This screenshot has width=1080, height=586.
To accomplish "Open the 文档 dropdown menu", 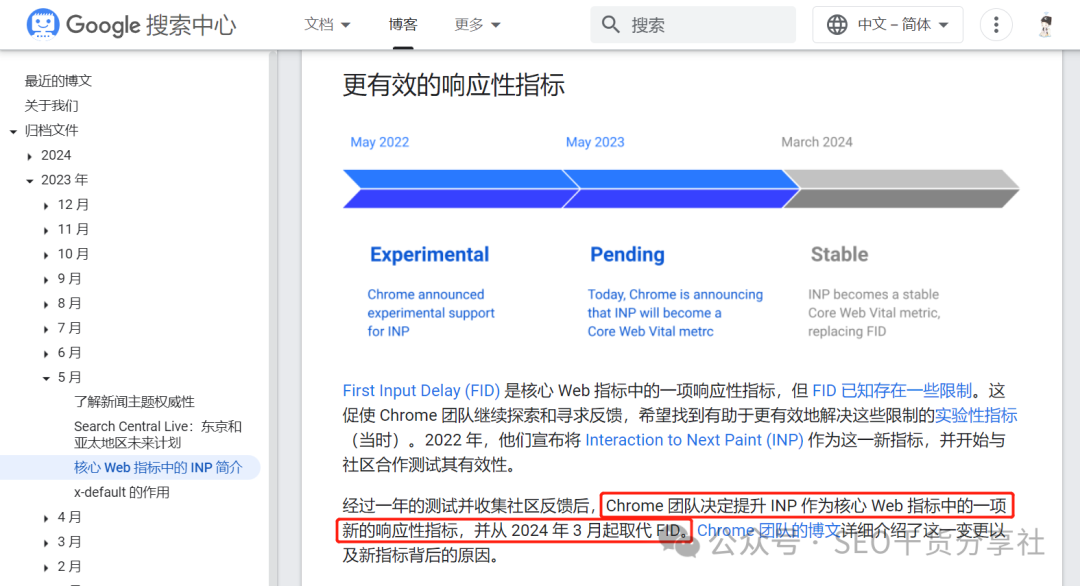I will point(327,25).
